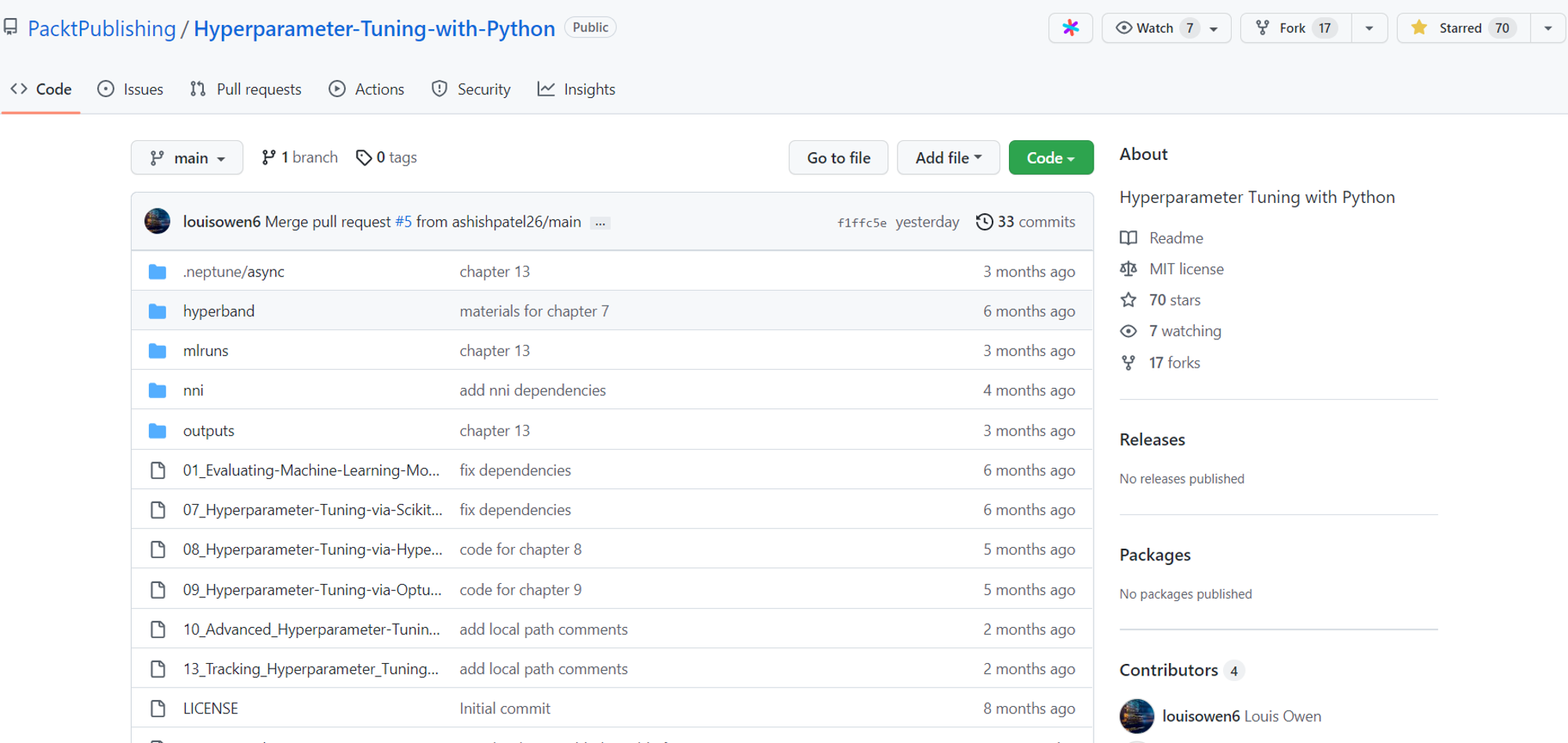1568x743 pixels.
Task: Expand commit message ellipsis
Action: [600, 223]
